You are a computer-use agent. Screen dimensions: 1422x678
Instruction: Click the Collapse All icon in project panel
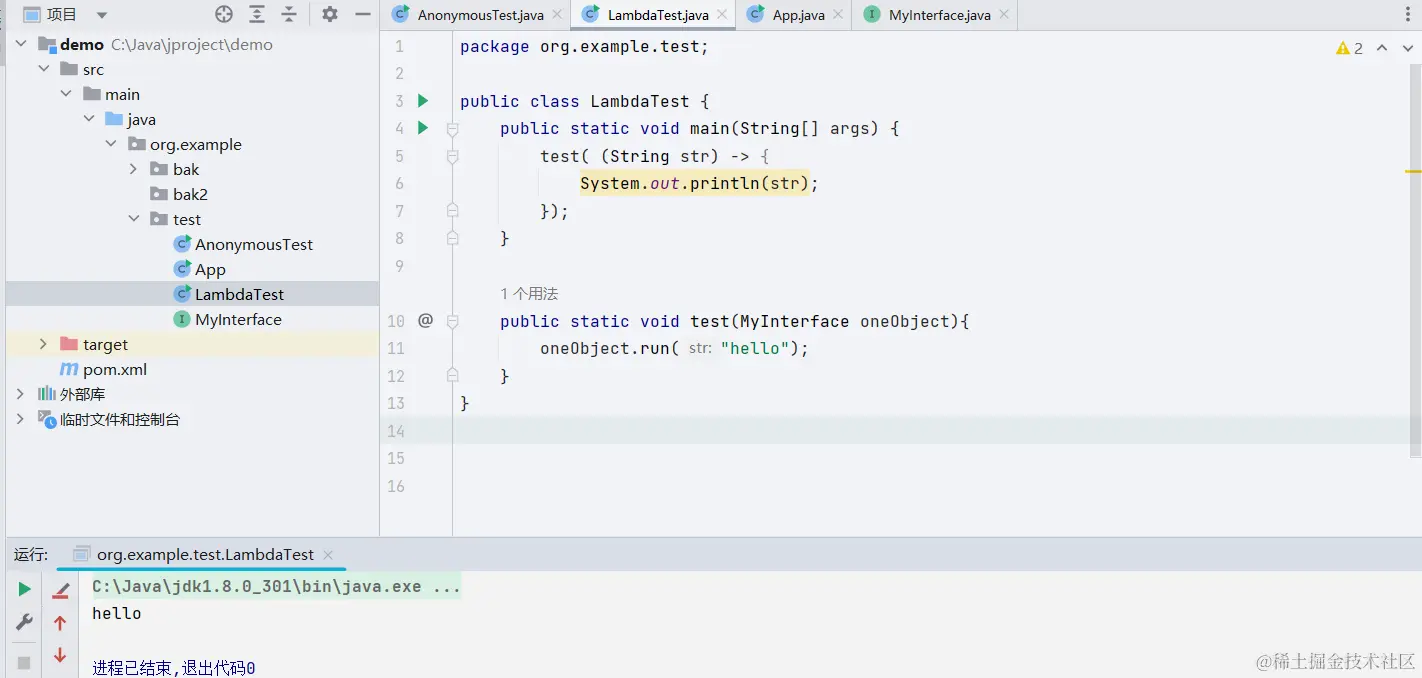point(289,14)
